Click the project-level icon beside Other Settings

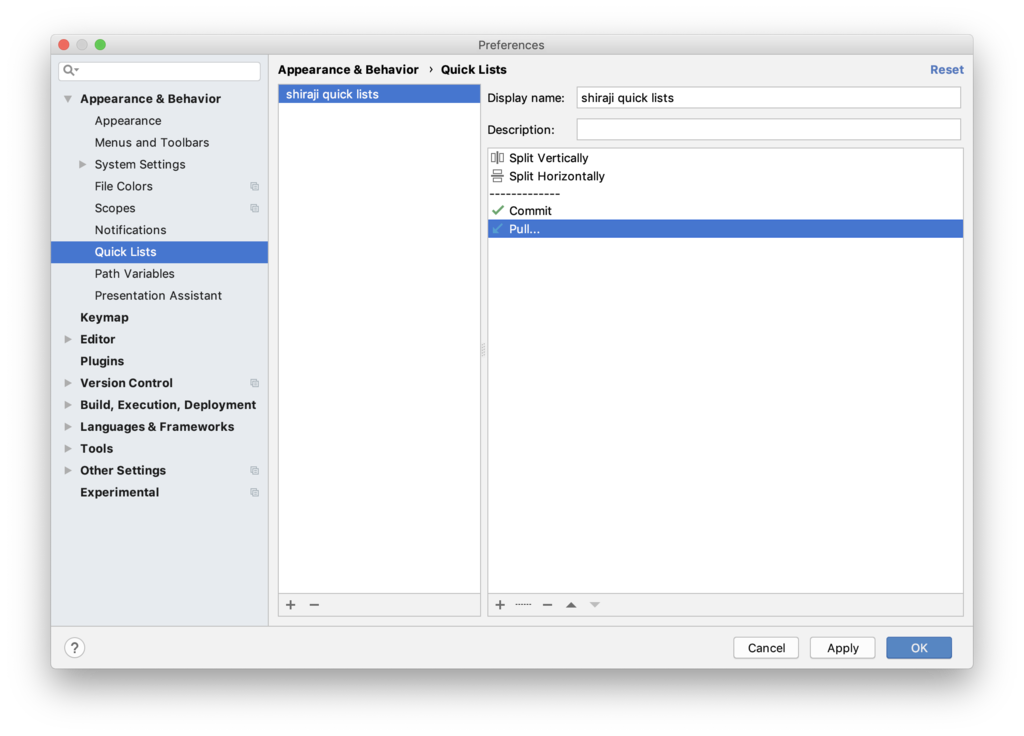pyautogui.click(x=255, y=471)
